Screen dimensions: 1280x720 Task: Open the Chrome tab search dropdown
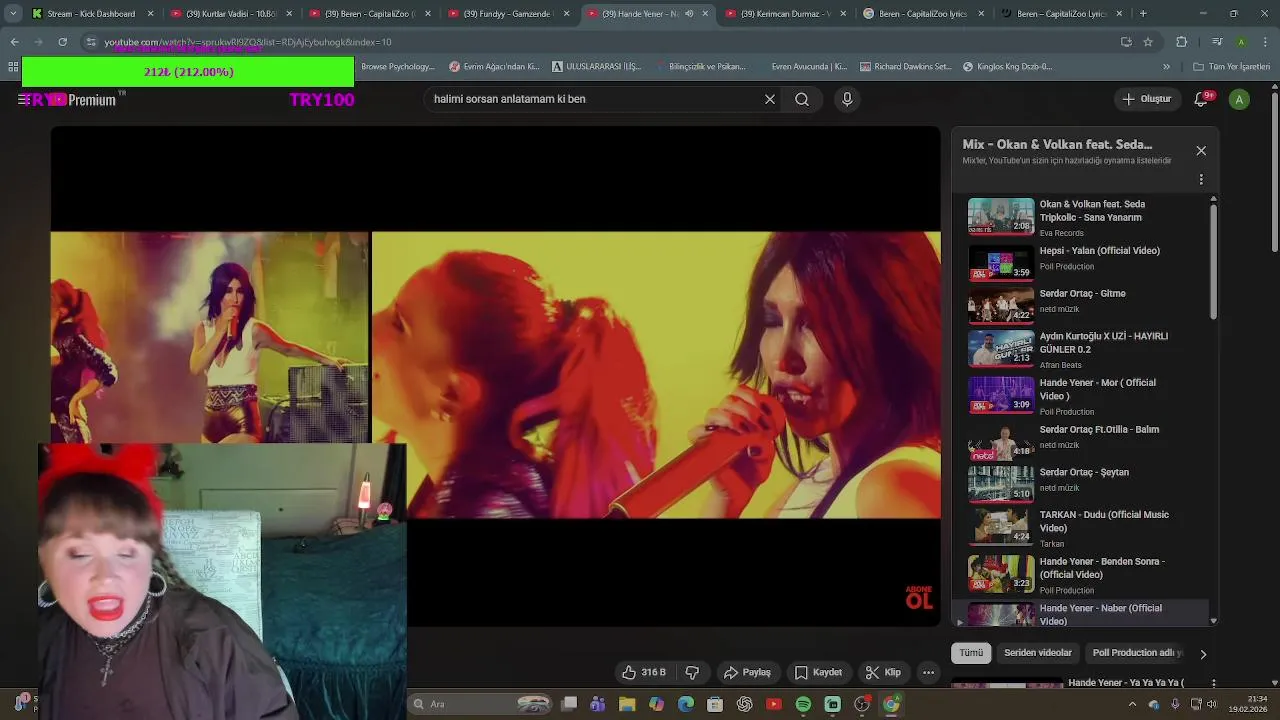(13, 14)
